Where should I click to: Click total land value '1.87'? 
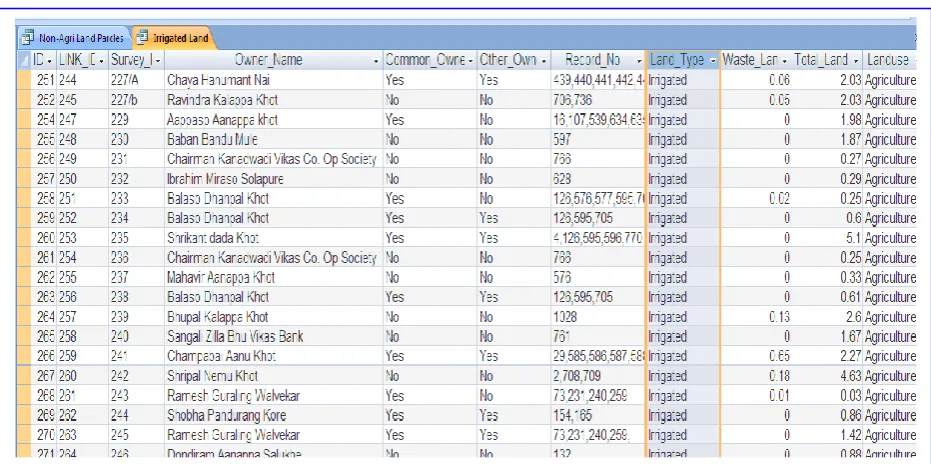click(x=827, y=139)
